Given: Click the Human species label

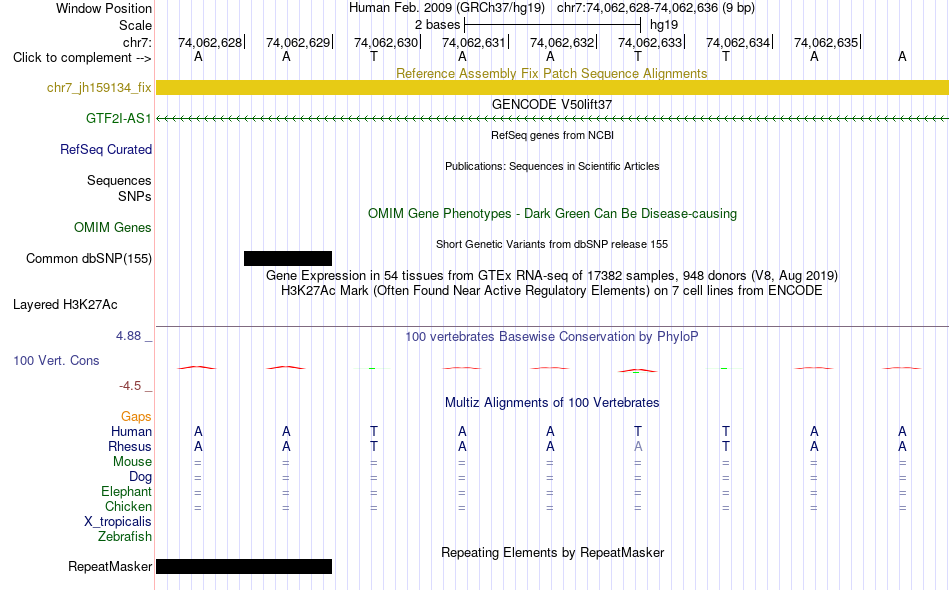Looking at the screenshot, I should [131, 432].
